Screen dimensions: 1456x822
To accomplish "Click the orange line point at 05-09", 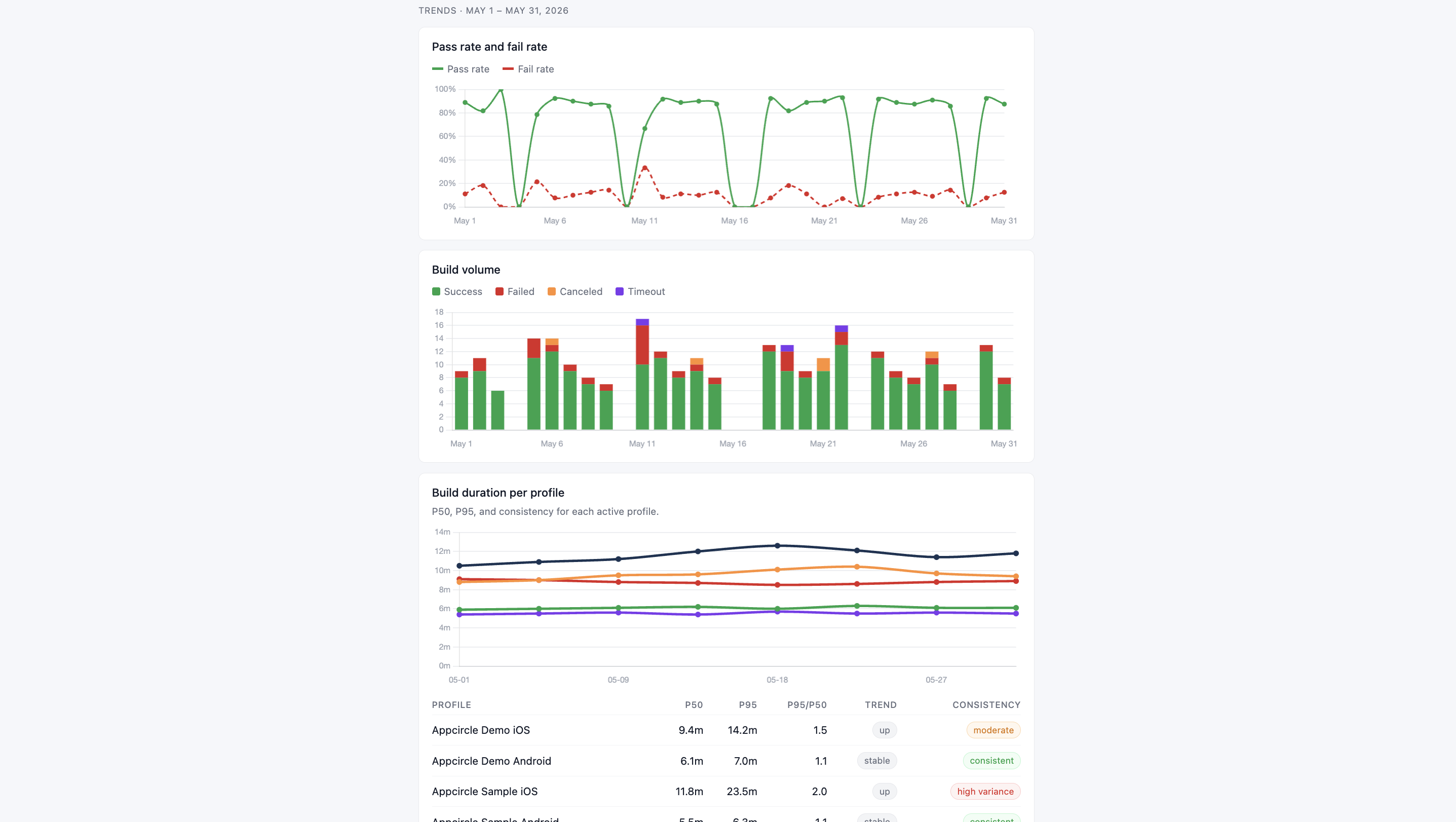I will click(619, 576).
